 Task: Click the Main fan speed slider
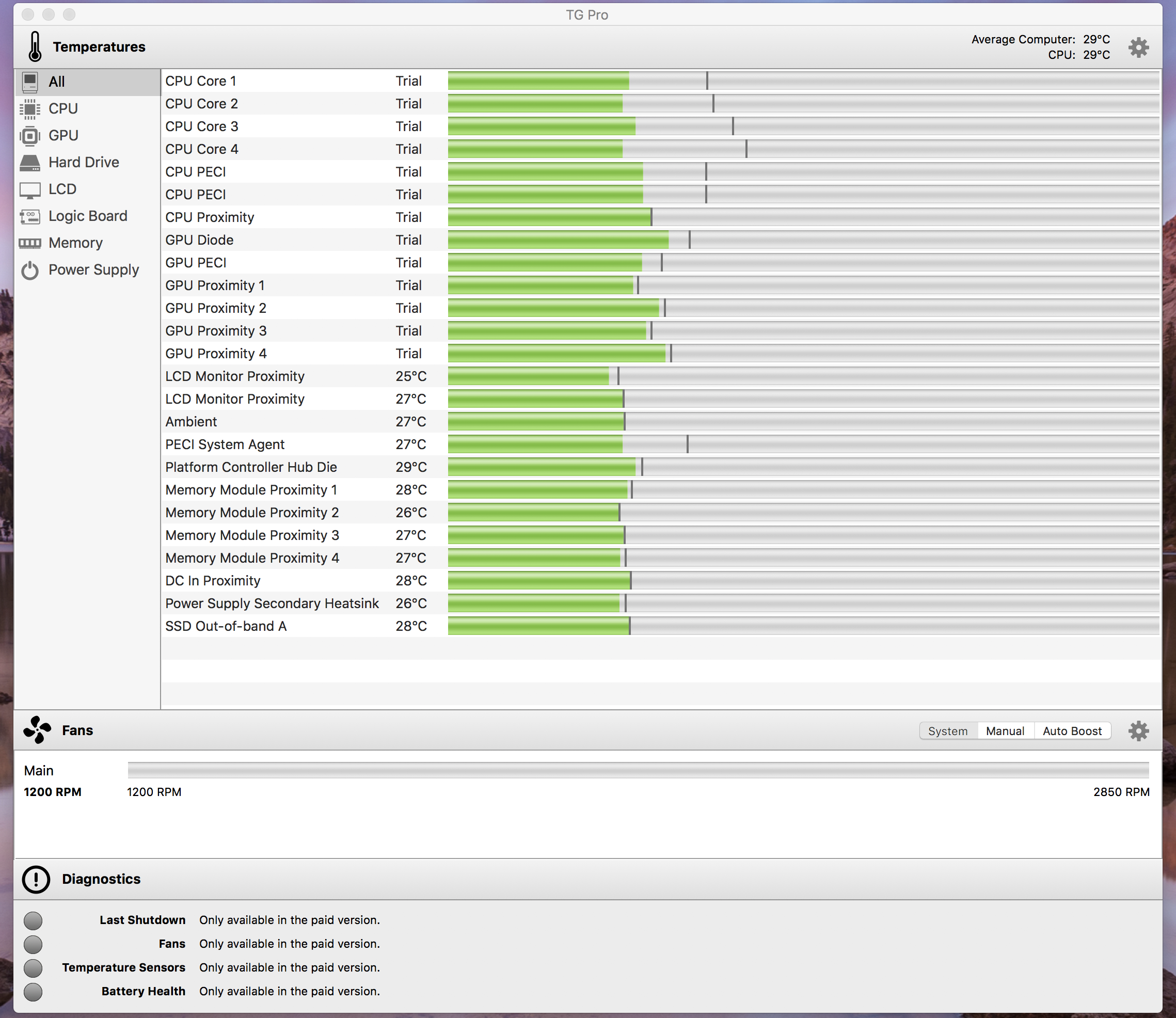[x=638, y=770]
